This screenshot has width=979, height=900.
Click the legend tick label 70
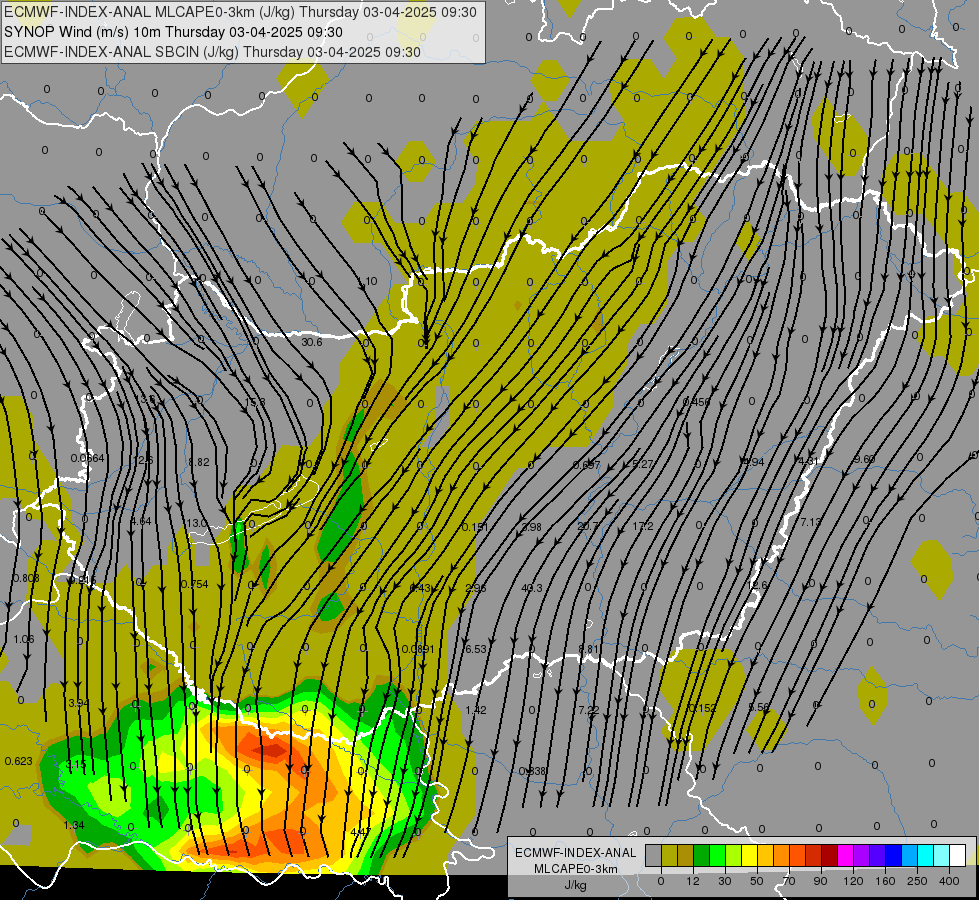point(788,881)
